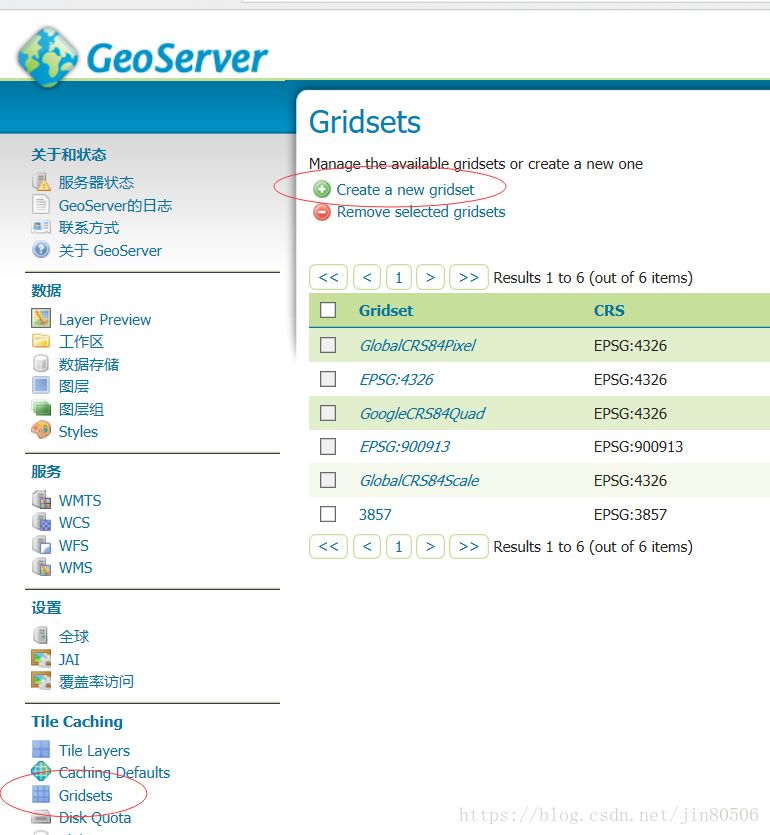Click the Caching Defaults globe icon
770x835 pixels.
(41, 771)
